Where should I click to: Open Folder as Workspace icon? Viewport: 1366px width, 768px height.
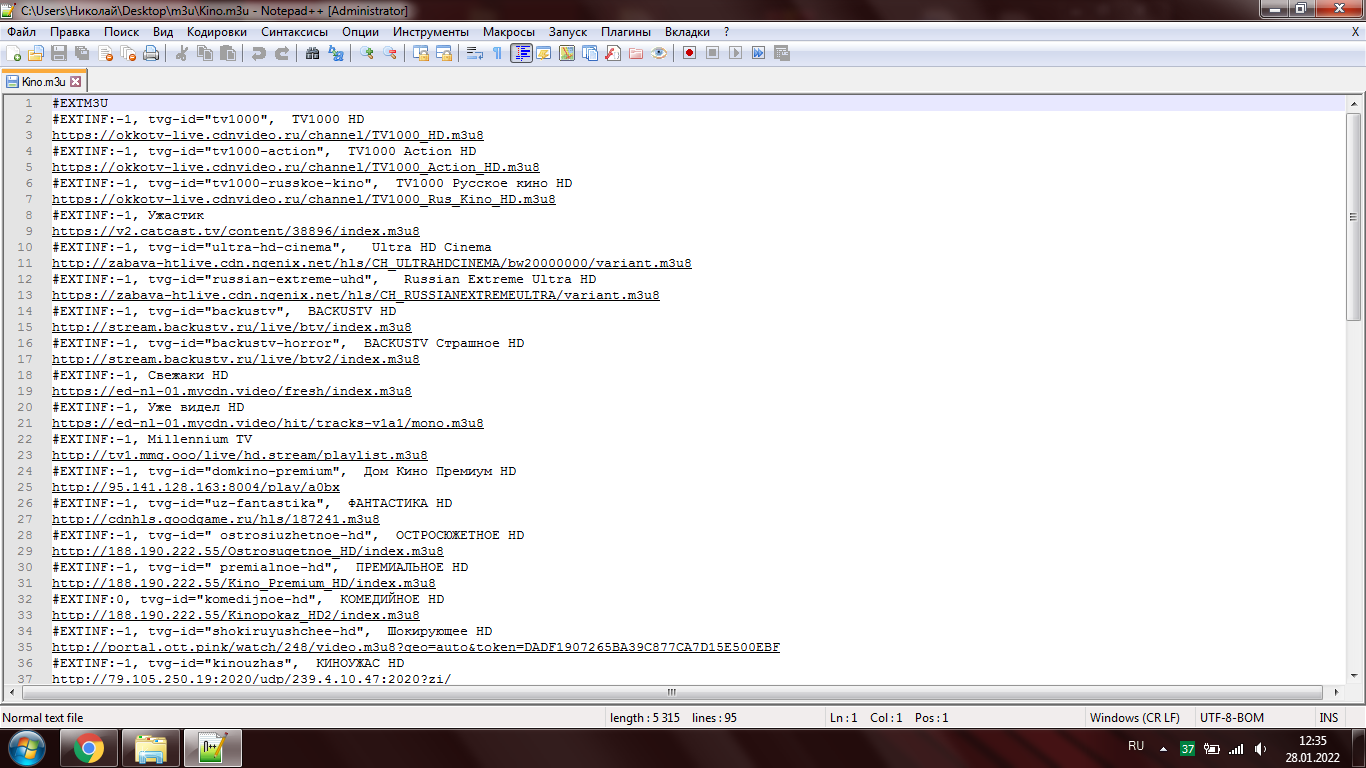pyautogui.click(x=636, y=53)
